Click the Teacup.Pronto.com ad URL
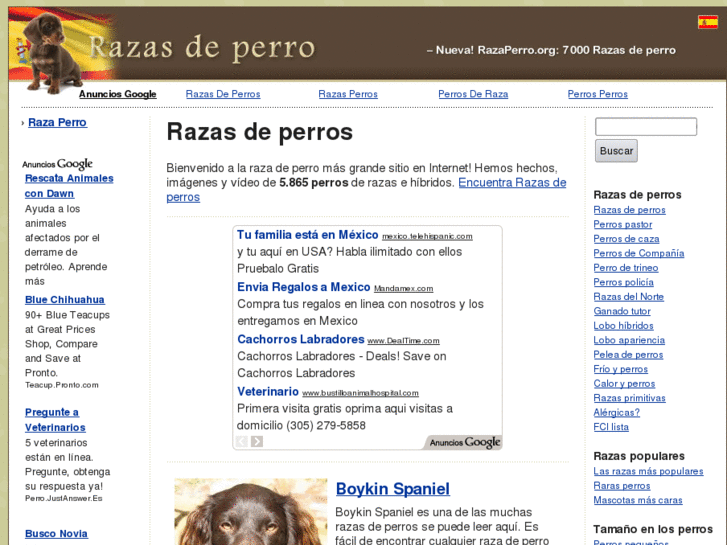The width and height of the screenshot is (727, 545). 62,385
